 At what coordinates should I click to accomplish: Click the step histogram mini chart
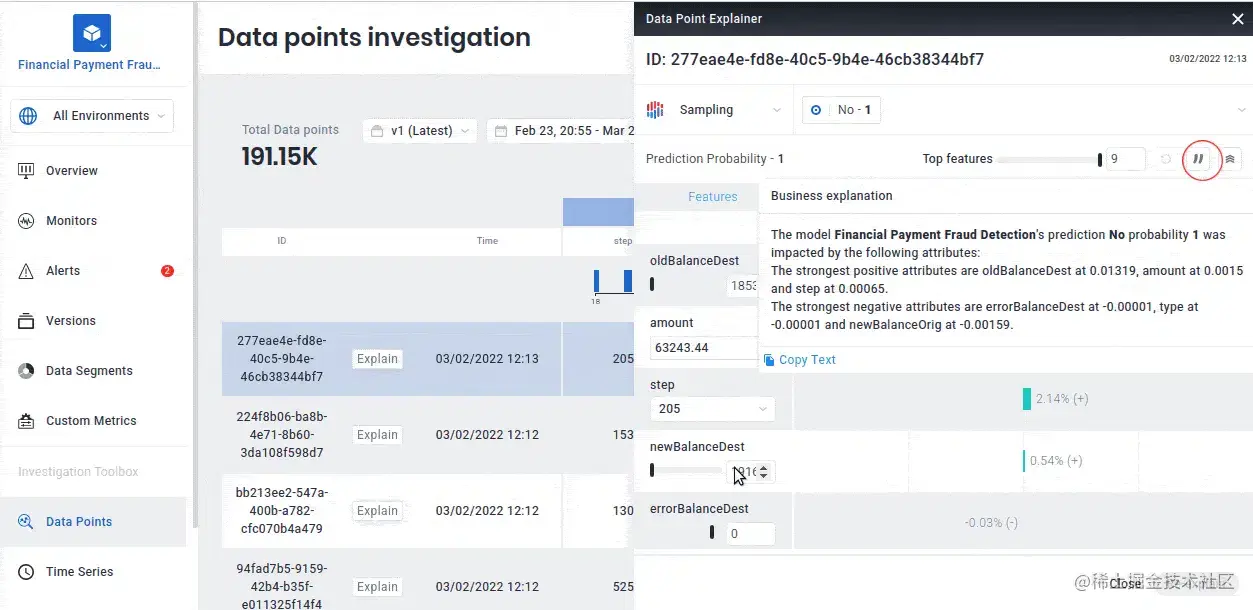point(612,284)
